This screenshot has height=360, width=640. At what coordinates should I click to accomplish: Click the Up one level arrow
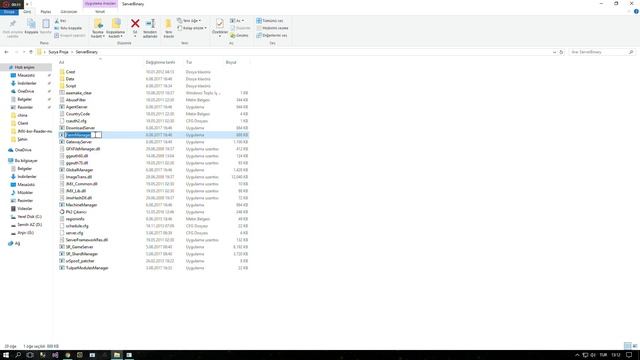(31, 52)
